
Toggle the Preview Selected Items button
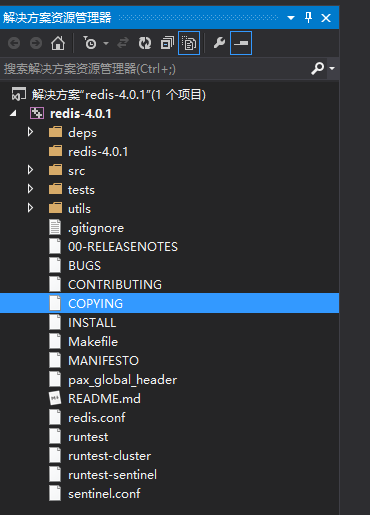pos(241,43)
